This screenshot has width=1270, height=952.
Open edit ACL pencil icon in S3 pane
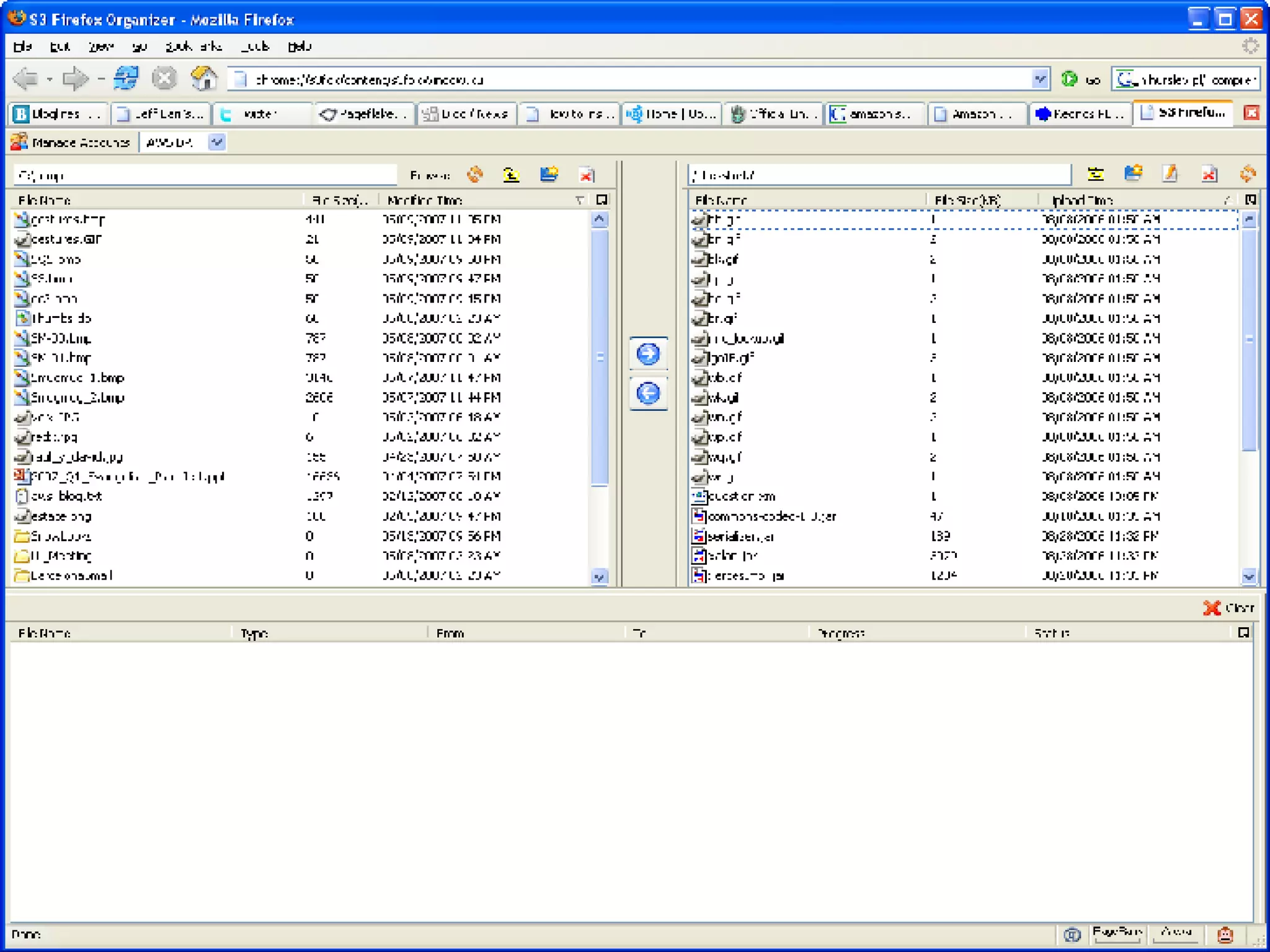pyautogui.click(x=1170, y=174)
